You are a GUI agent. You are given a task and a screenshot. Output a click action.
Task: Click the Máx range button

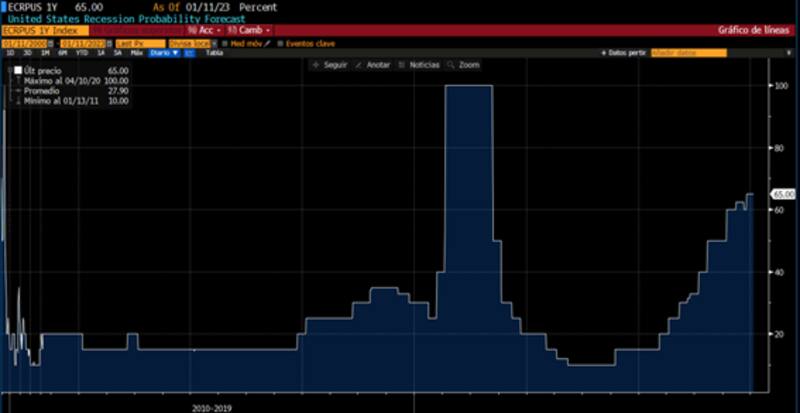click(136, 52)
